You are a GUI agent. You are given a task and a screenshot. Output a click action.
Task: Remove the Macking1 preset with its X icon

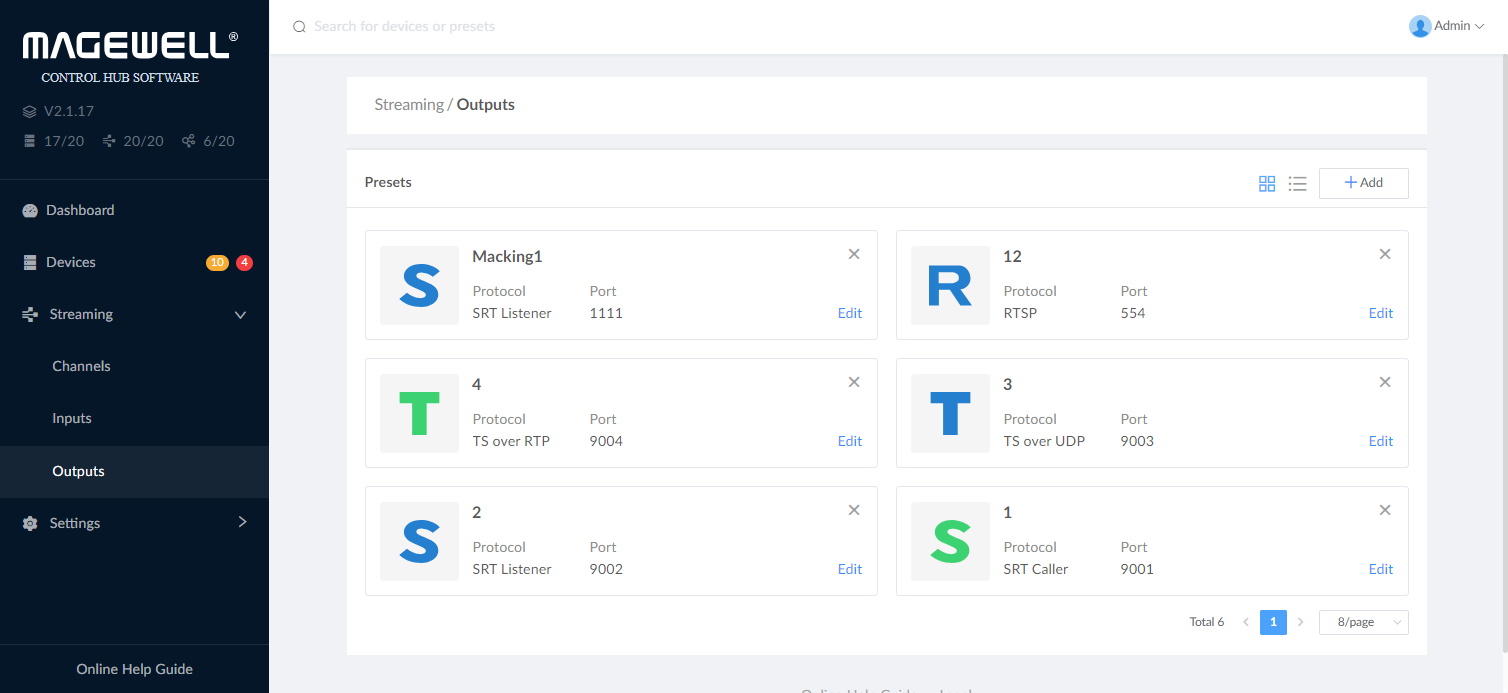854,254
